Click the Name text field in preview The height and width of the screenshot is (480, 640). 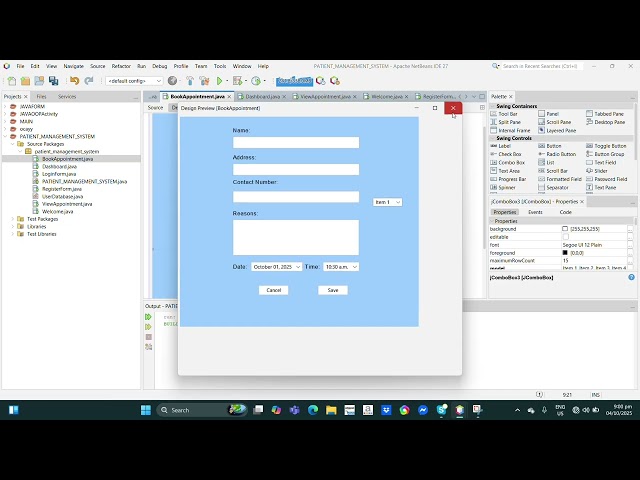pyautogui.click(x=296, y=142)
